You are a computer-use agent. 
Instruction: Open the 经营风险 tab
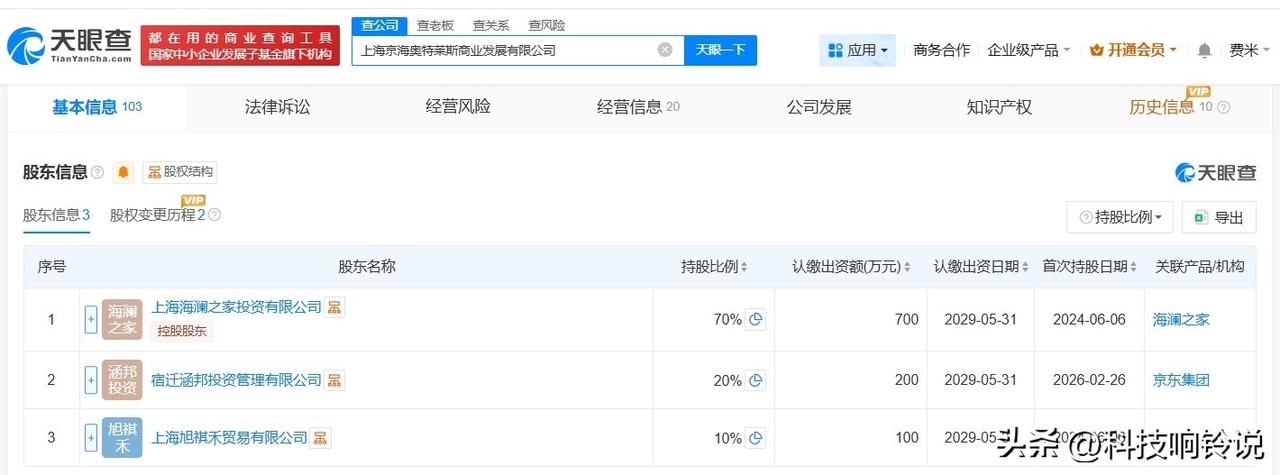click(458, 107)
